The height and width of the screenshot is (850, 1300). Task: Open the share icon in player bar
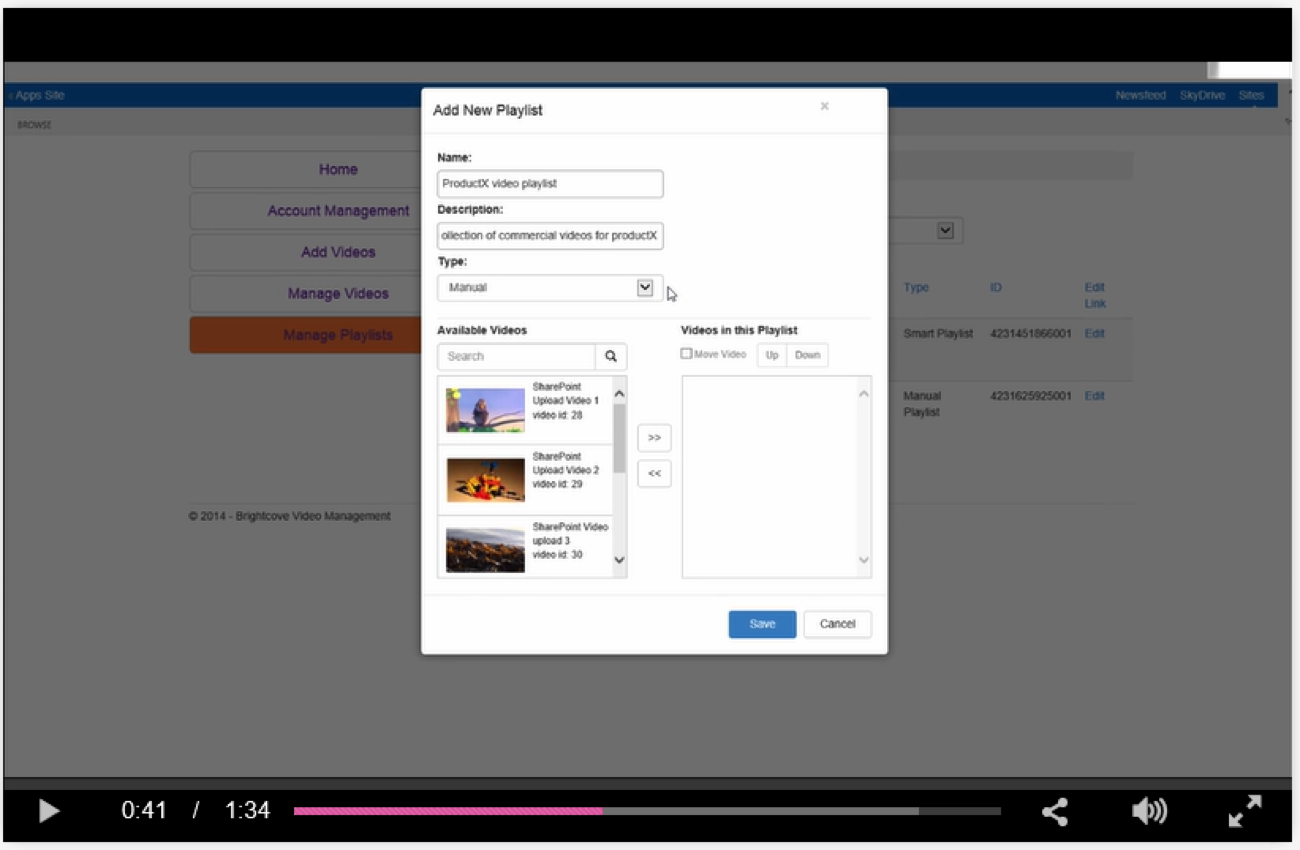[1055, 811]
